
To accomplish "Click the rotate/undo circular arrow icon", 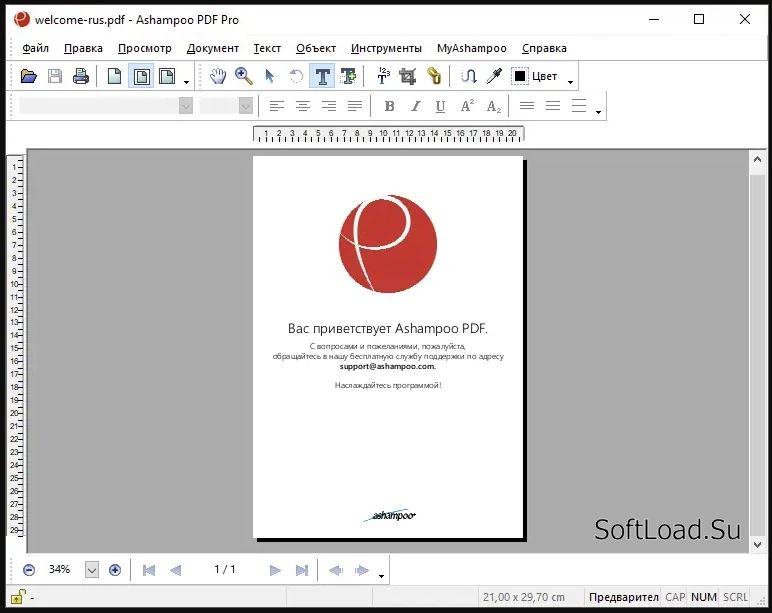I will point(296,76).
